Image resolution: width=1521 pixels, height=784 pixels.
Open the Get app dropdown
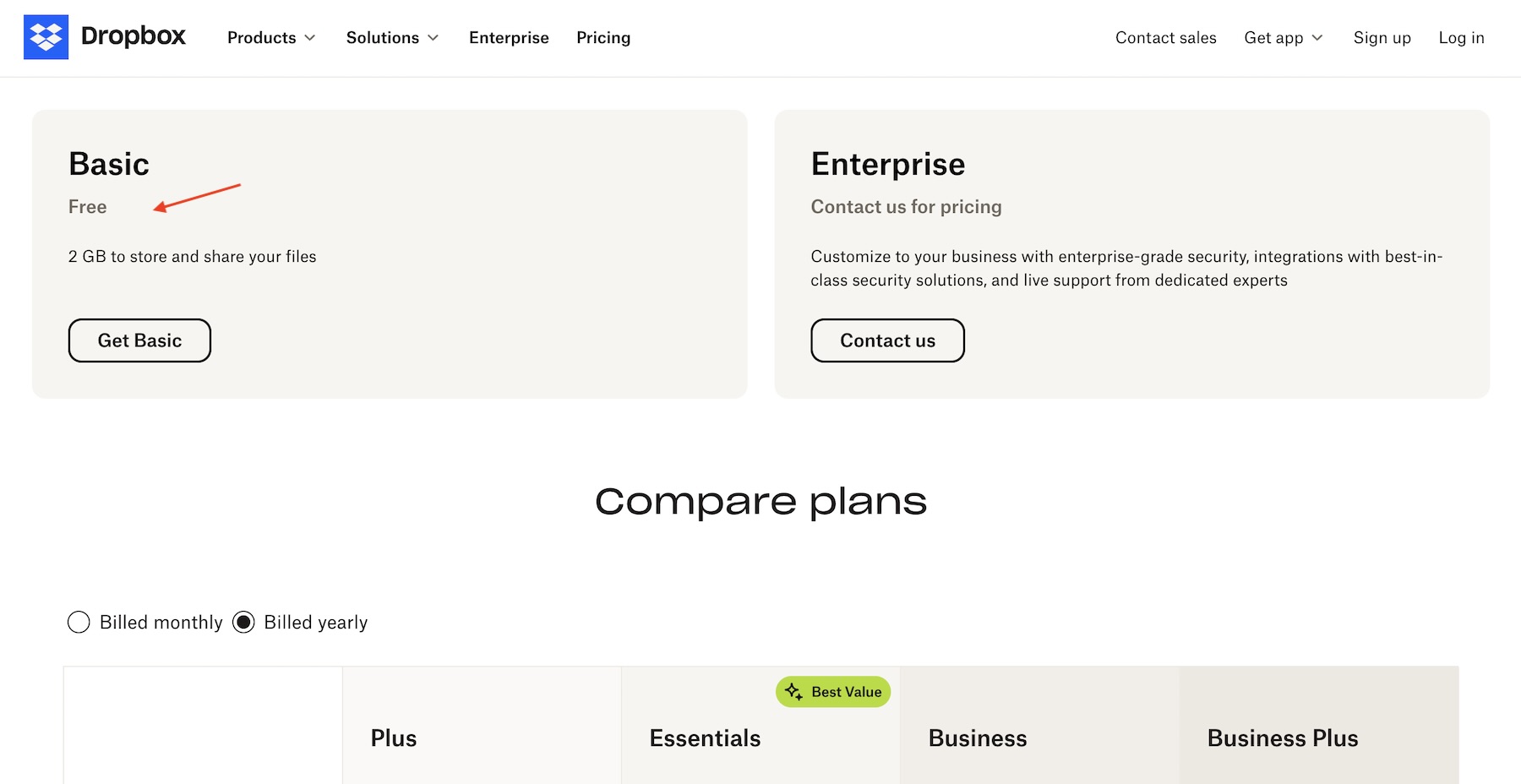pos(1283,38)
